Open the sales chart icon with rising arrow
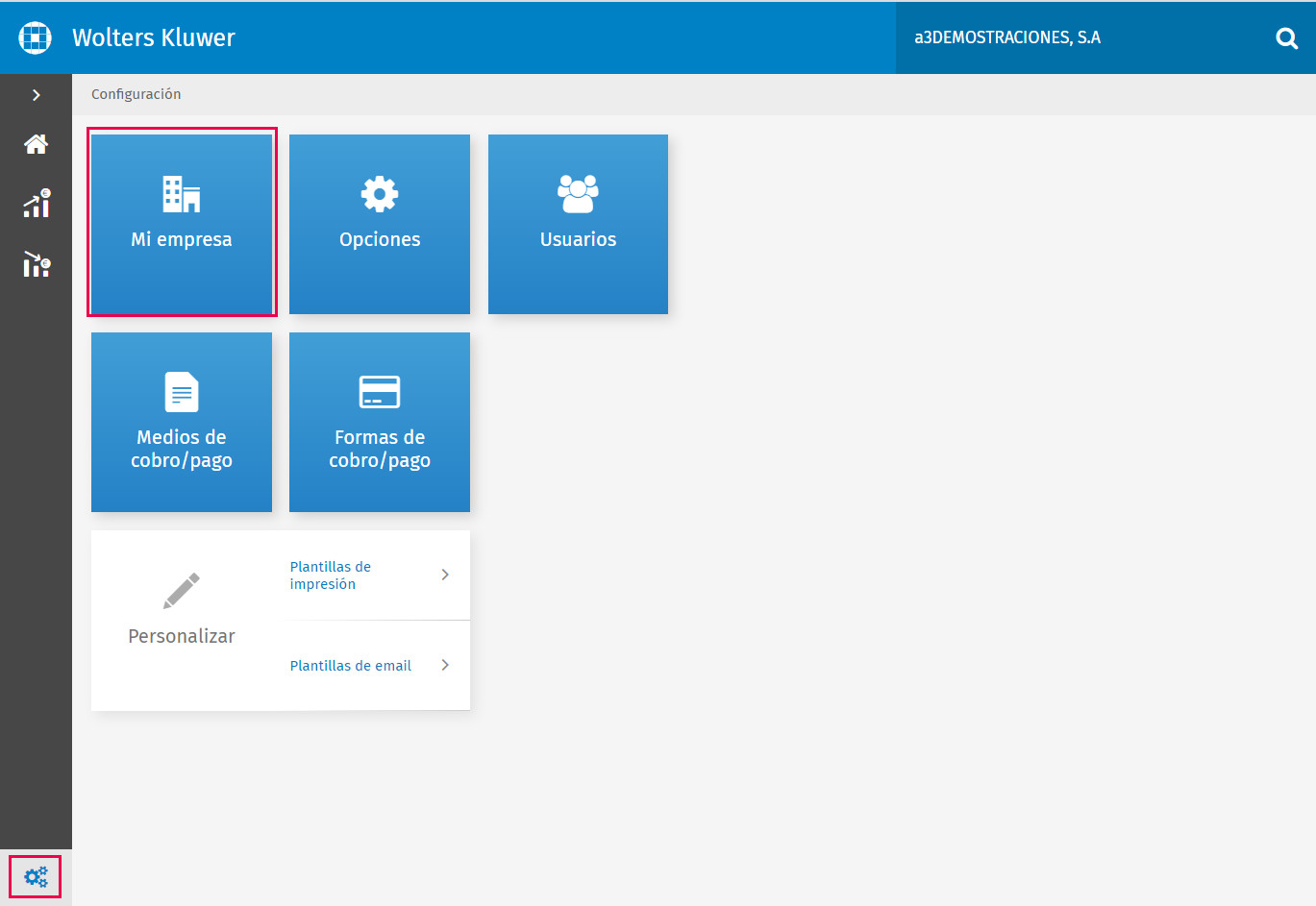Screen dimensions: 1316x906 (37, 204)
